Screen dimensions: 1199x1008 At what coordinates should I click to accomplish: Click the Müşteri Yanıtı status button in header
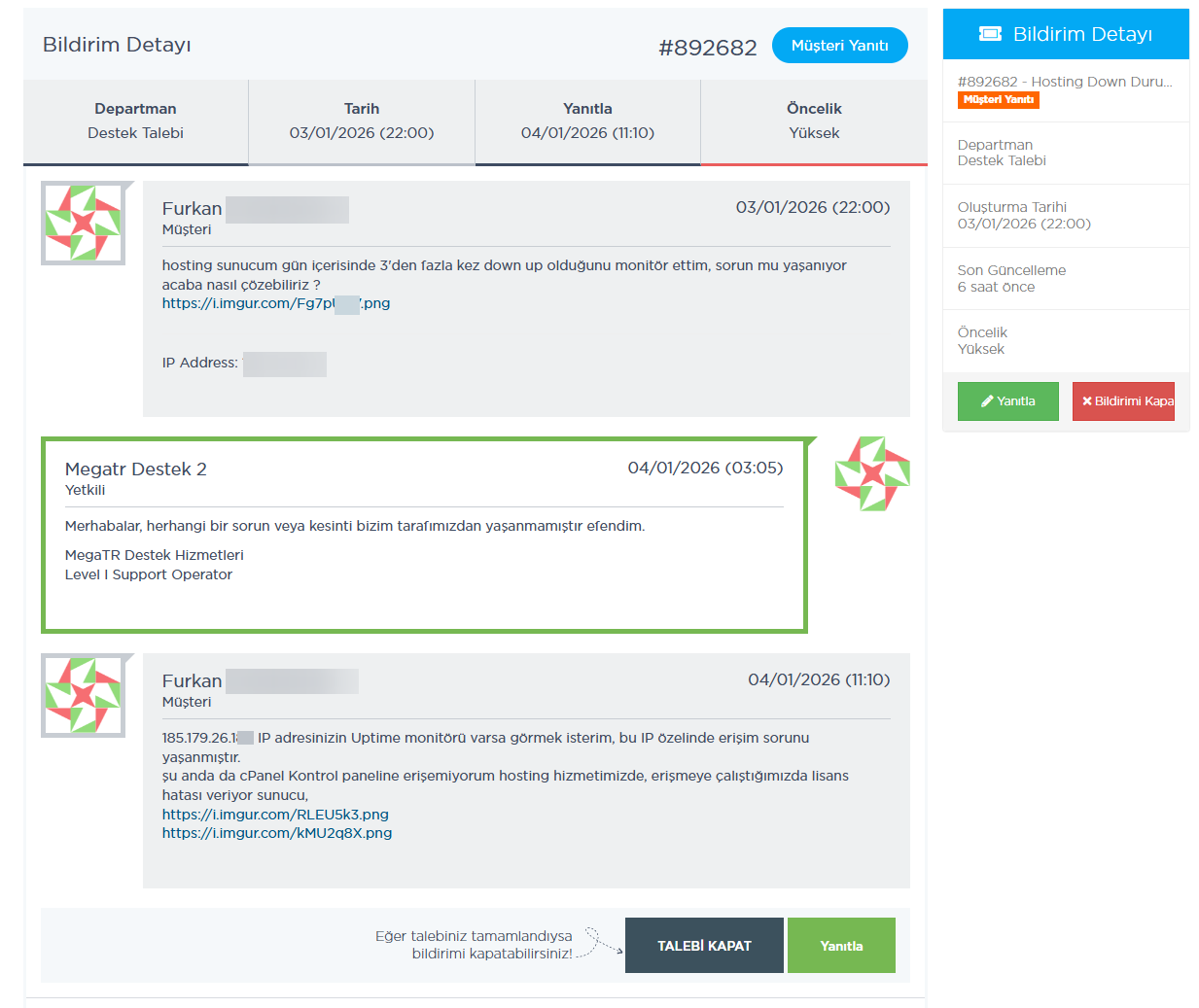[x=840, y=46]
